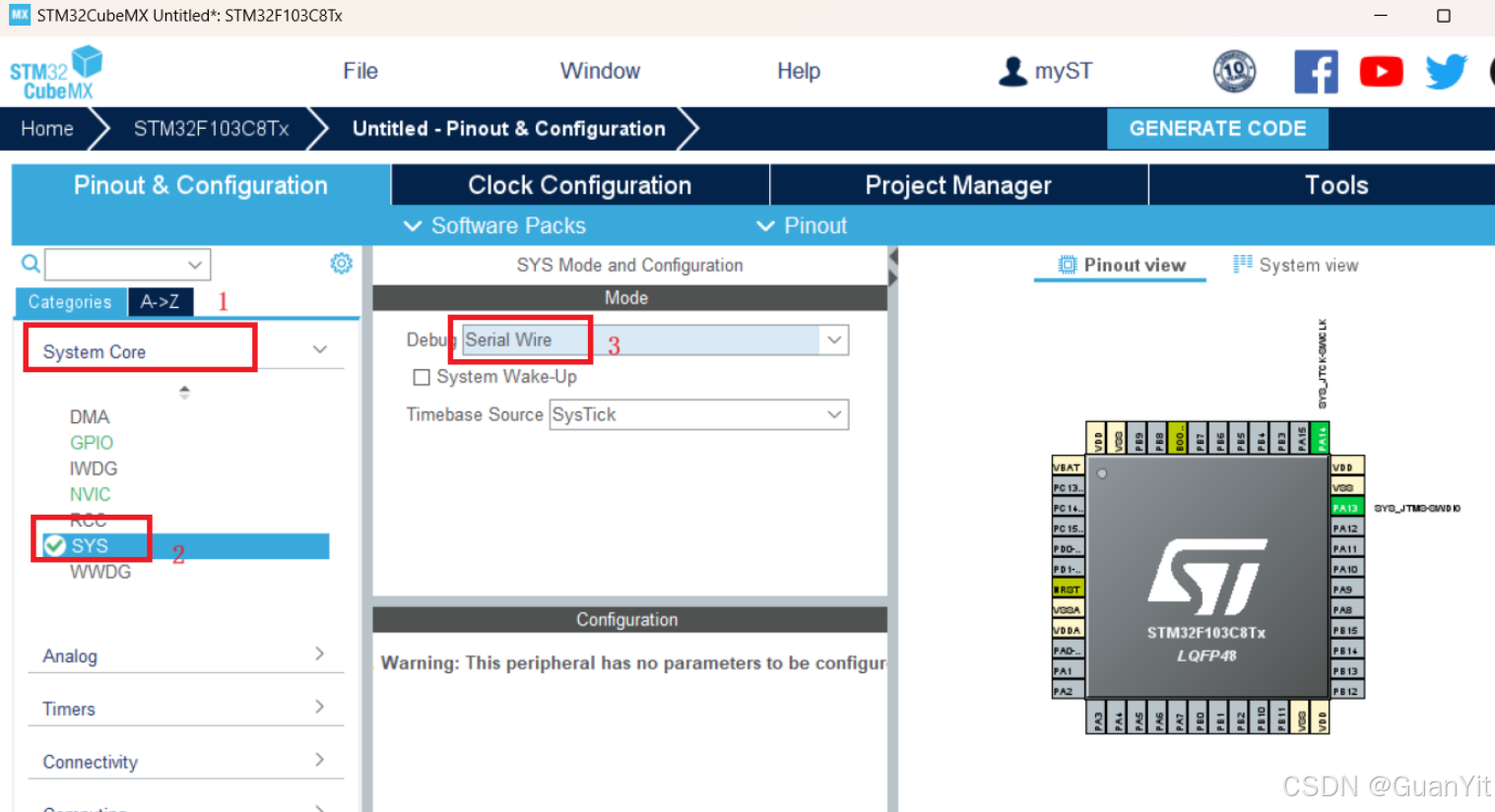Select the PA12 pin on the chip
Screen dimensions: 1495x812
[1346, 529]
